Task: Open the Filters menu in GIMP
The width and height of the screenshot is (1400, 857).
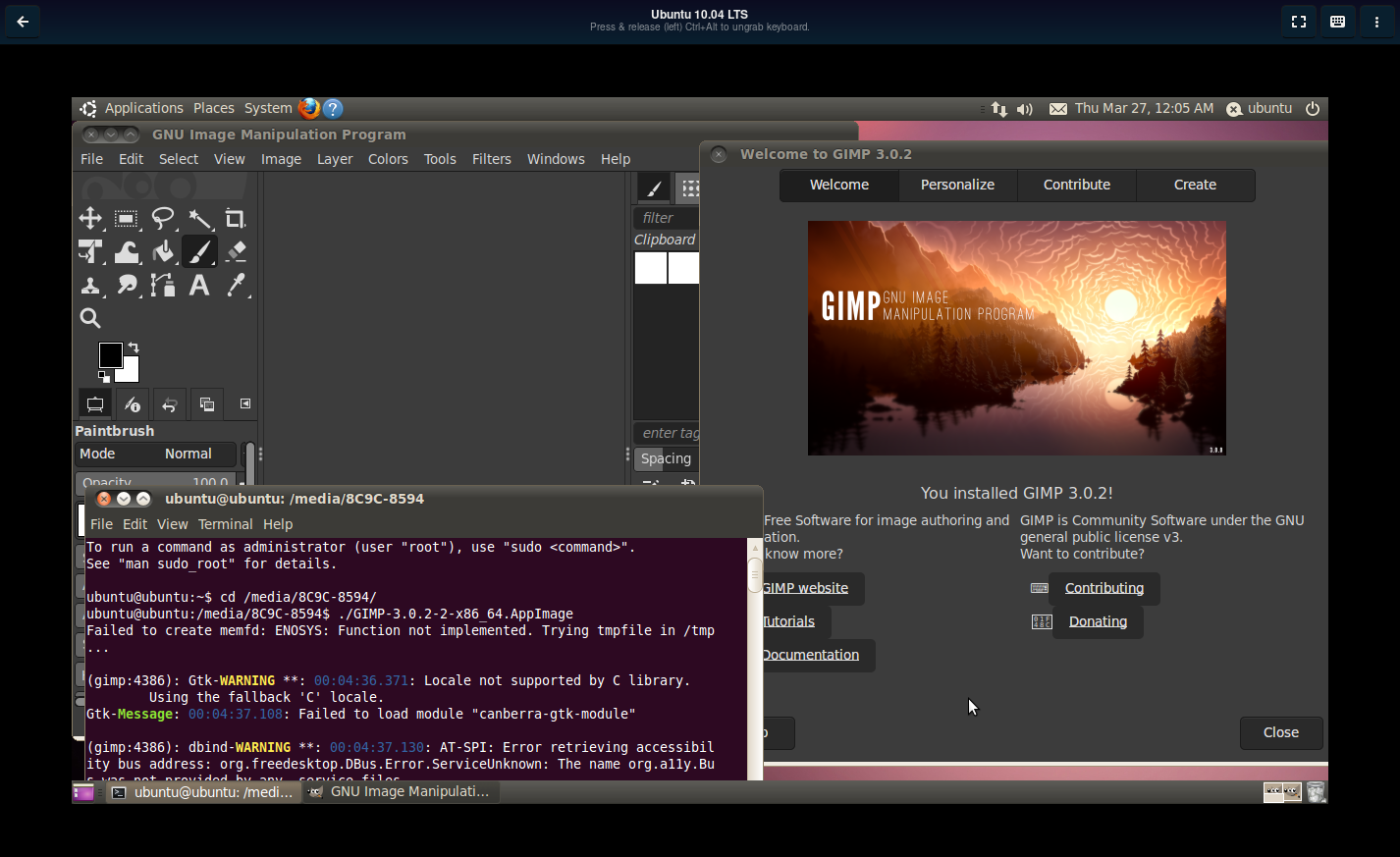Action: point(492,159)
